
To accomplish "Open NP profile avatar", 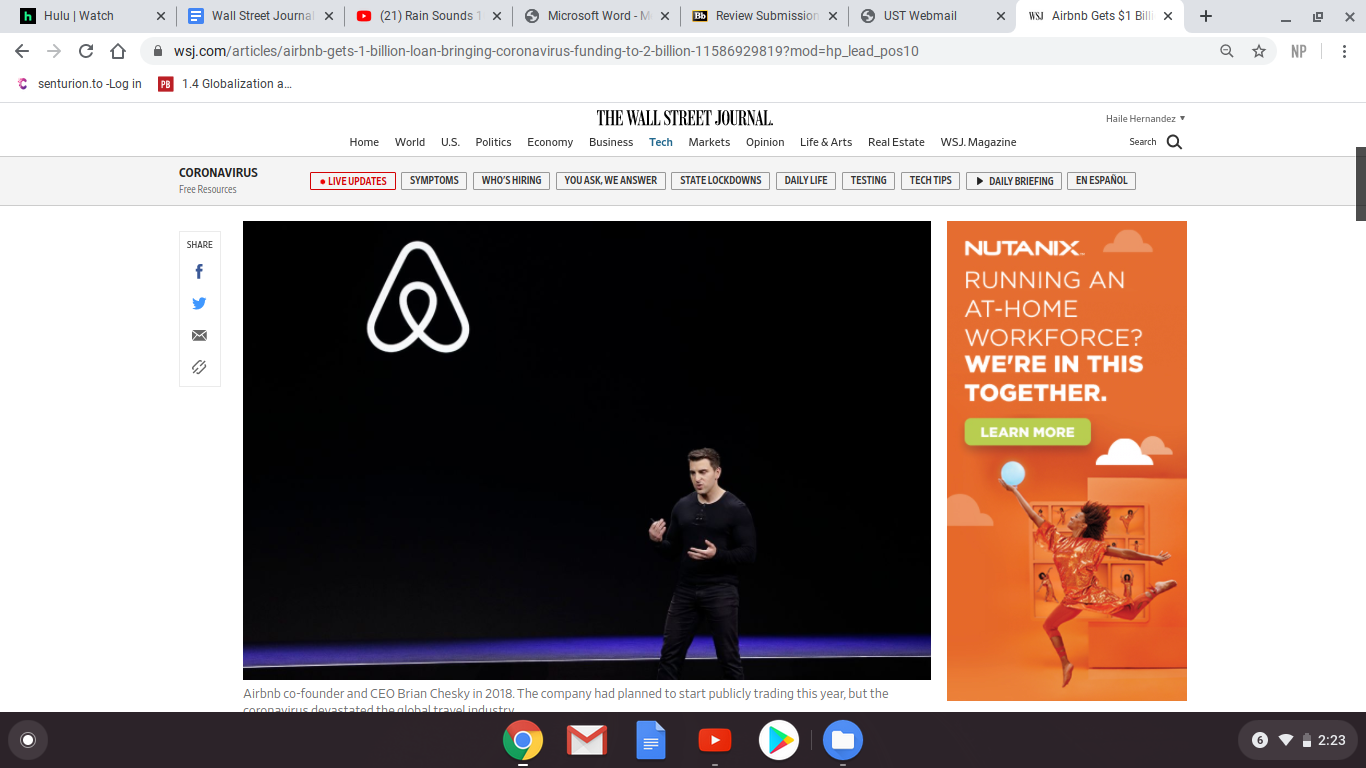I will pyautogui.click(x=1299, y=51).
